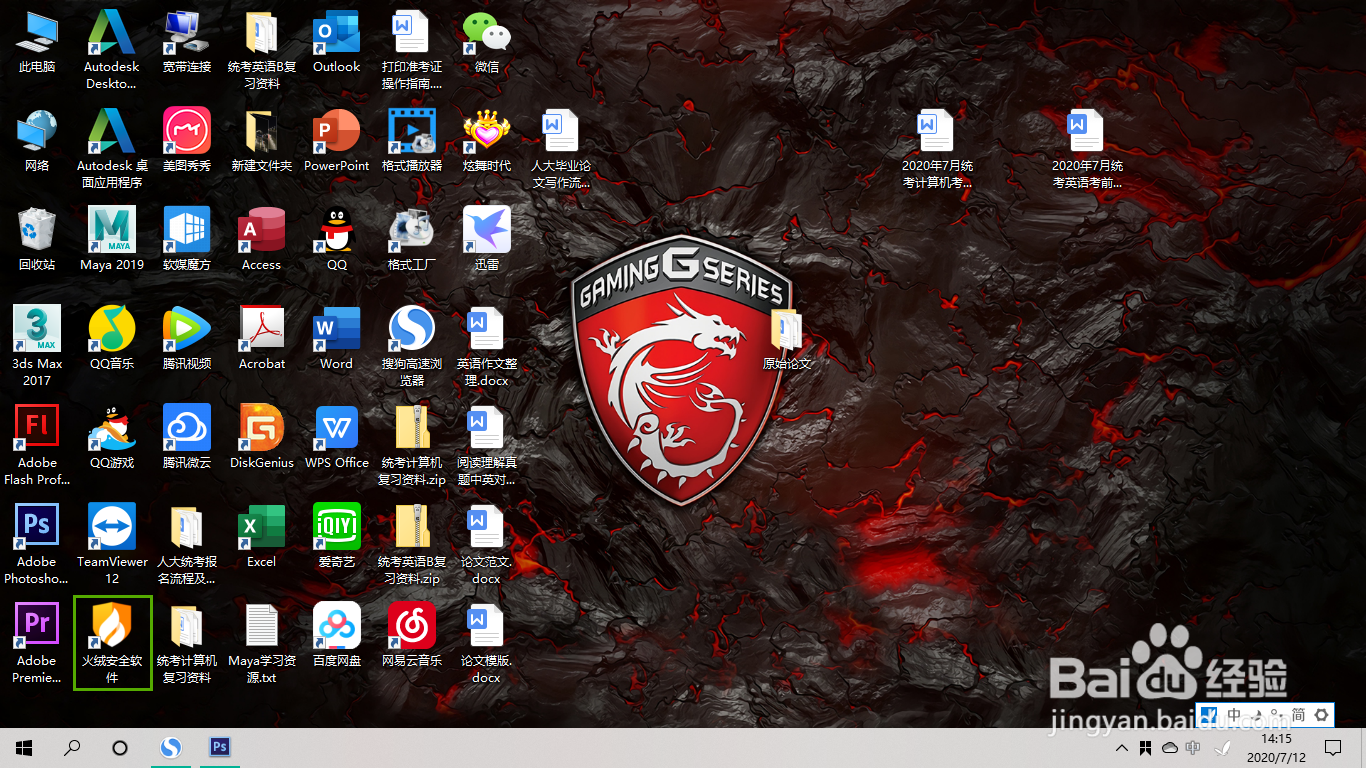Select the 回收站 recycle bin icon
Screen dimensions: 1366x768
click(x=37, y=240)
